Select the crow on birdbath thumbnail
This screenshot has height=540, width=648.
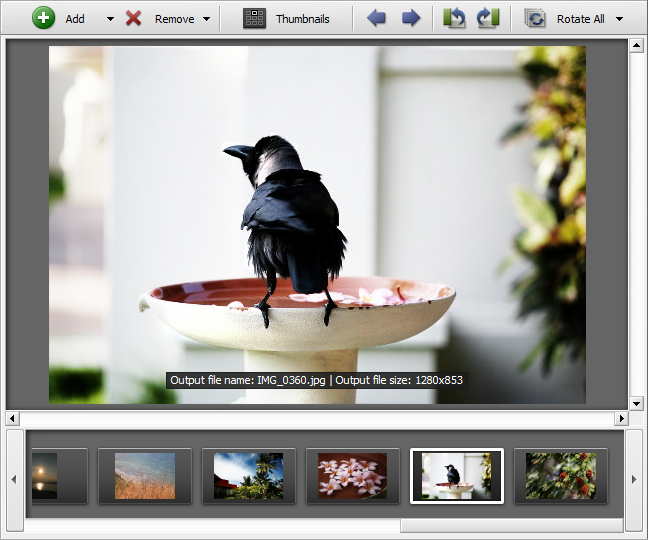pyautogui.click(x=457, y=476)
